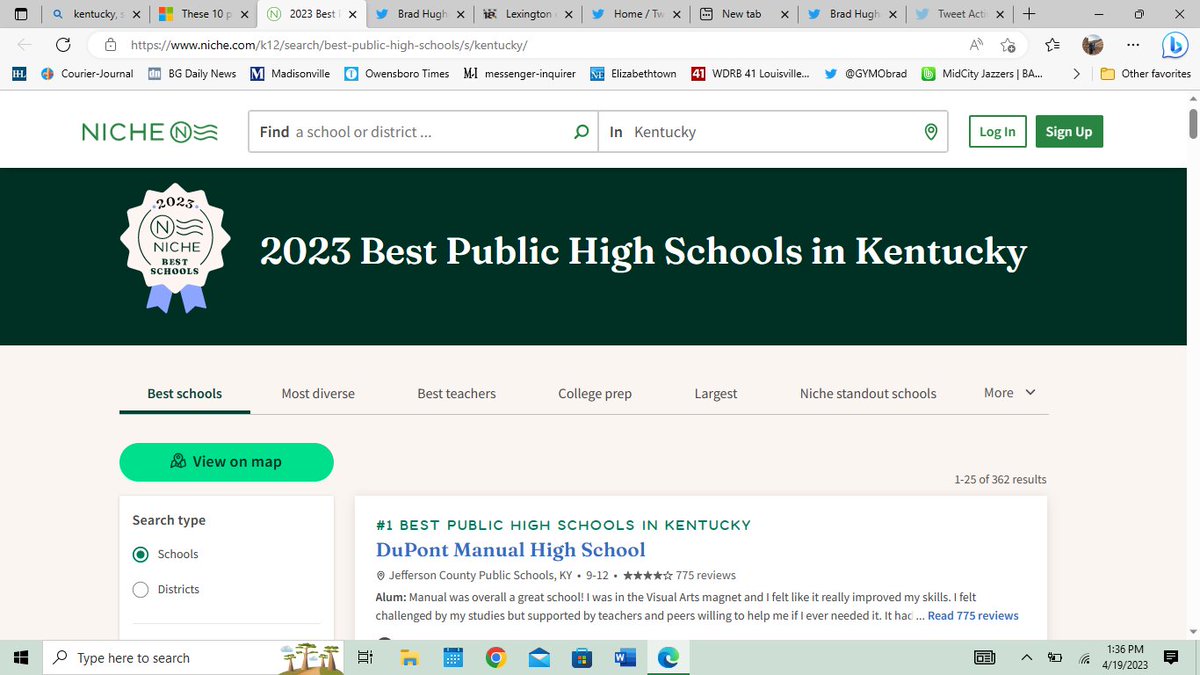Open Owensboro Times bookmark

[397, 73]
